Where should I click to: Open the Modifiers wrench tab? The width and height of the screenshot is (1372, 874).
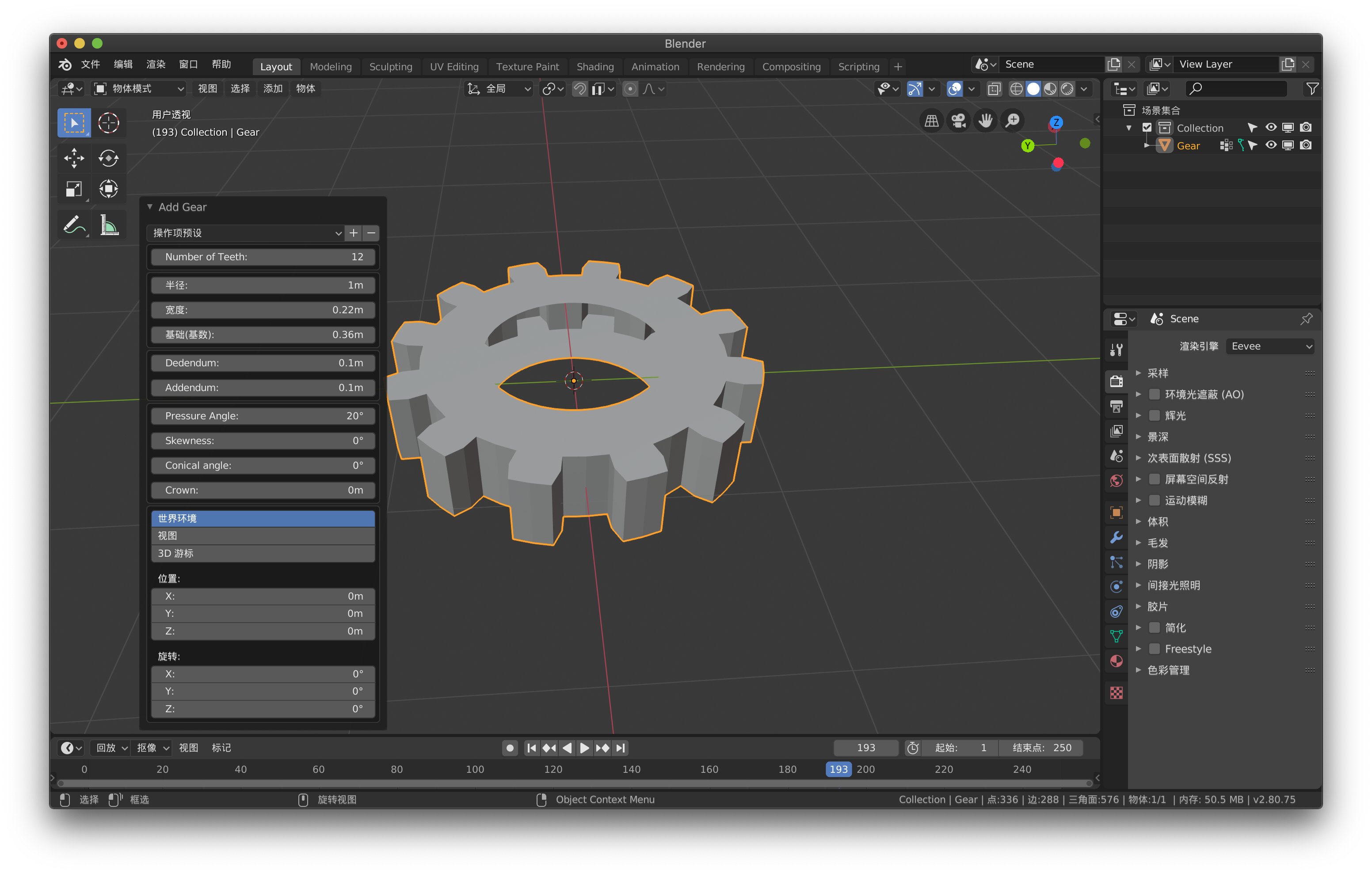tap(1116, 537)
